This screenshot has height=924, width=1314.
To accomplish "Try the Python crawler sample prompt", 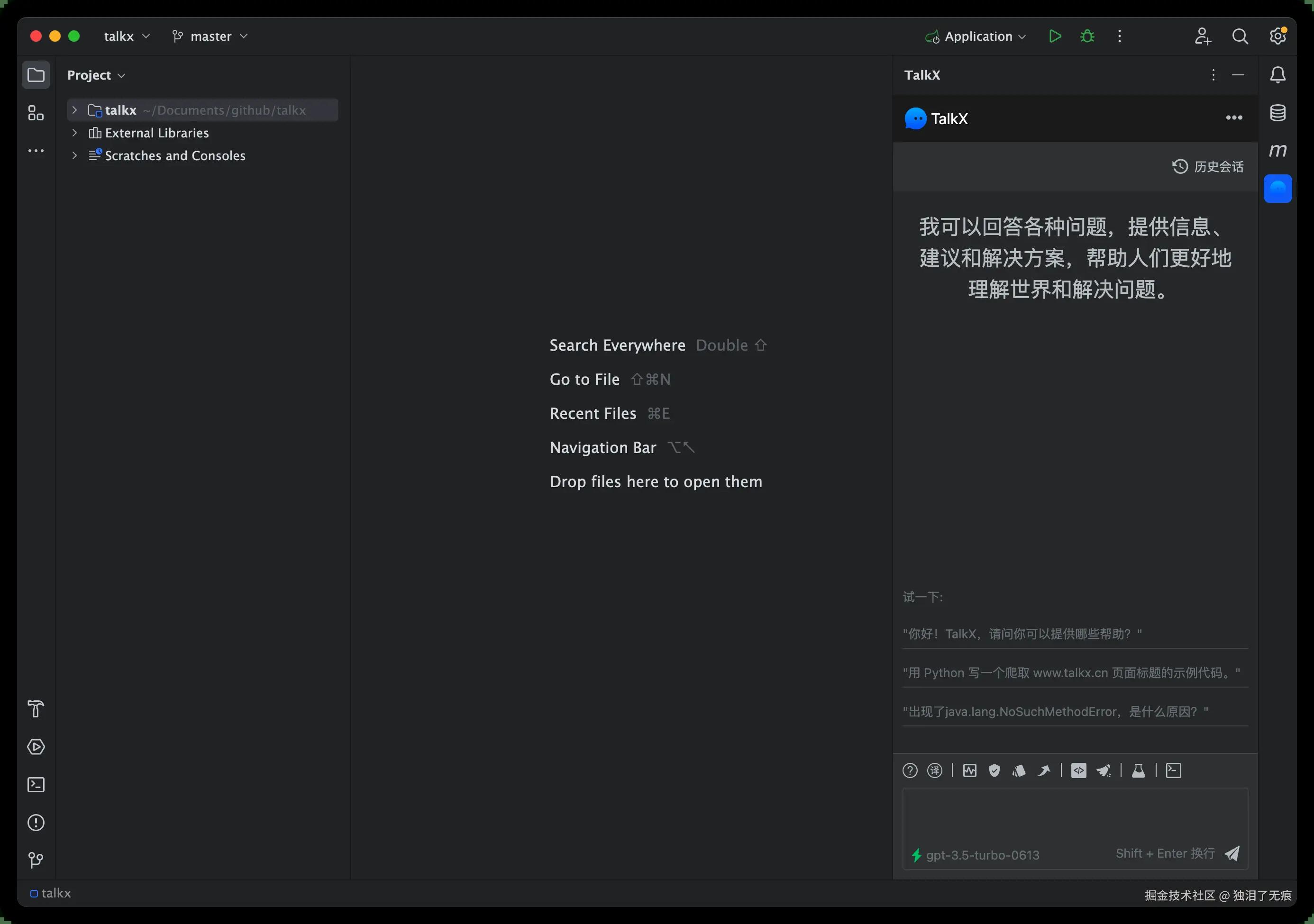I will [1075, 673].
